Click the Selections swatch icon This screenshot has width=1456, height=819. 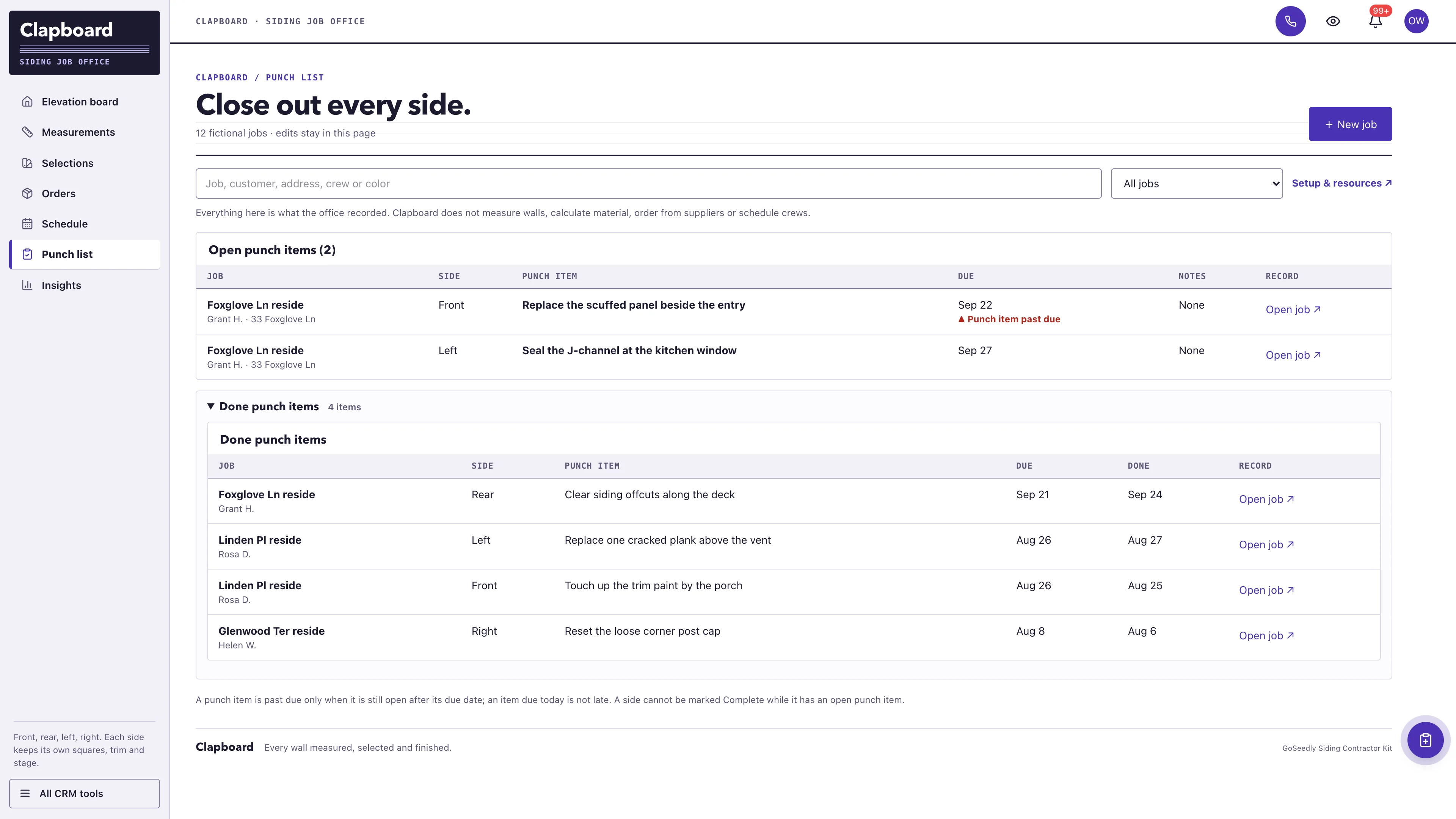click(x=27, y=163)
